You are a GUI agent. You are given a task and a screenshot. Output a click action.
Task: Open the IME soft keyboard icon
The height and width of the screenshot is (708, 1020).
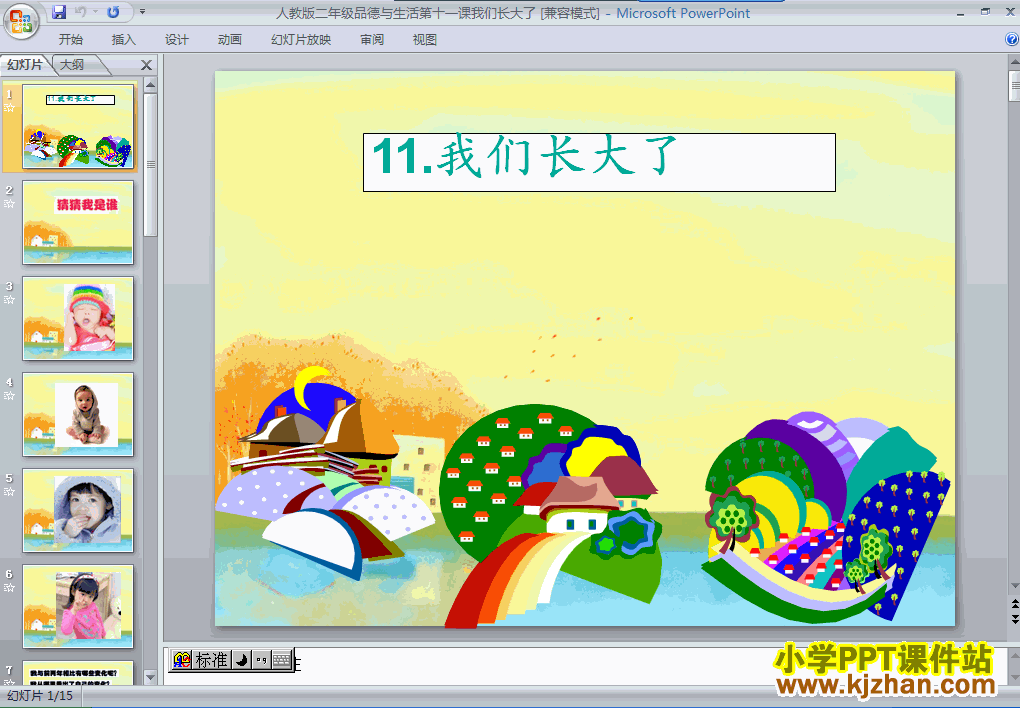[x=282, y=660]
